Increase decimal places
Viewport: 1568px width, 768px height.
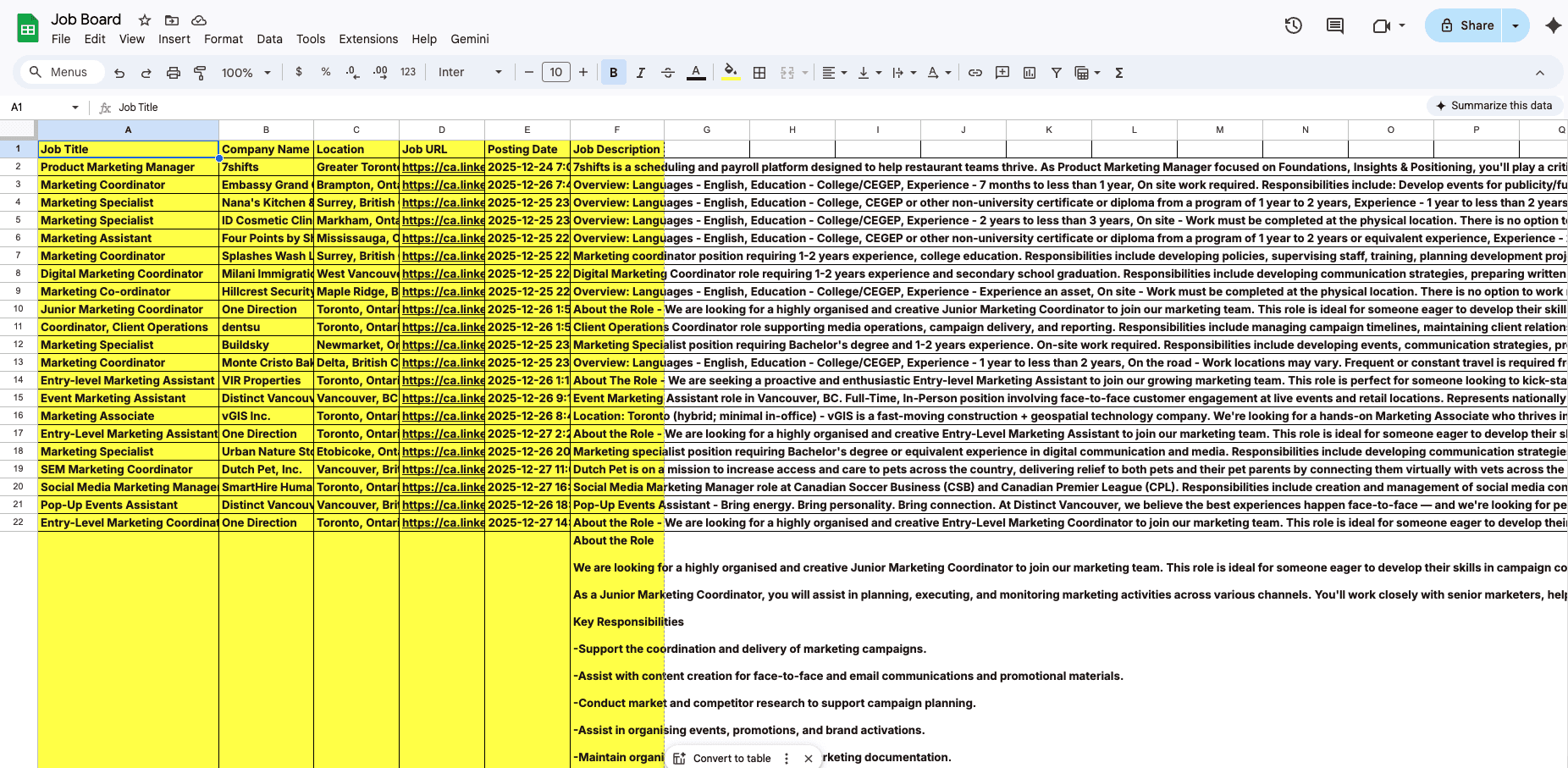point(380,73)
